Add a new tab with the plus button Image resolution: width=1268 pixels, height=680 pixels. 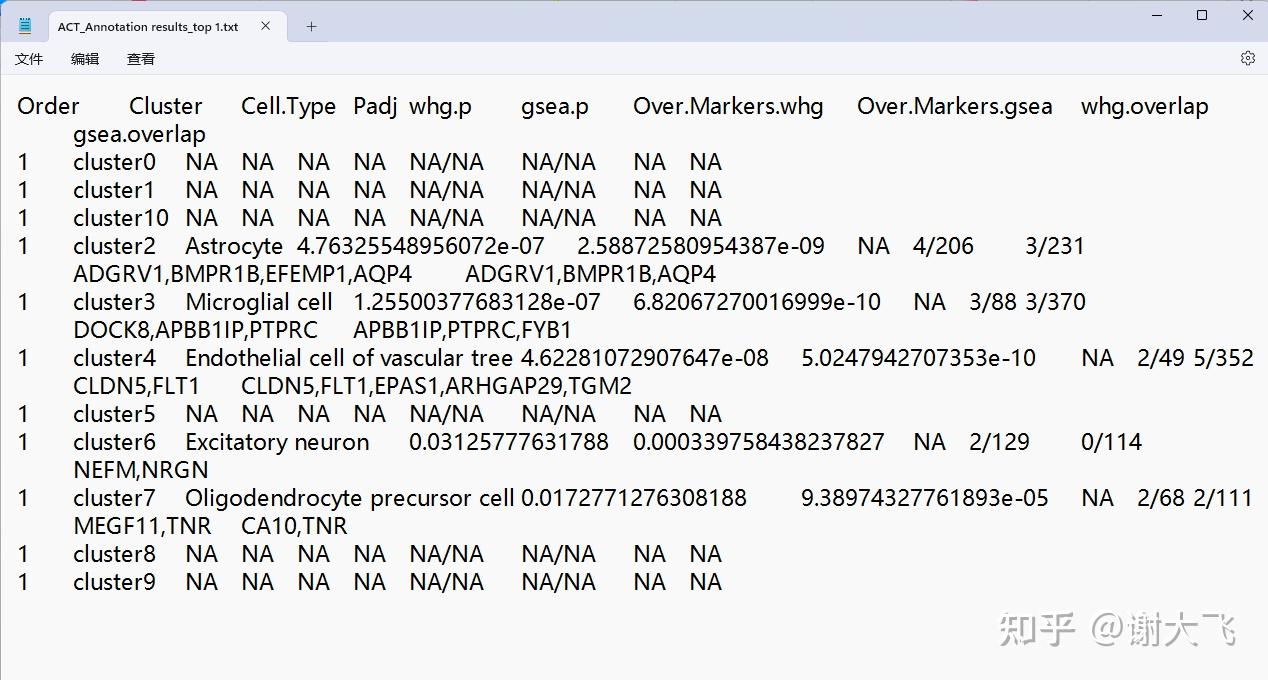(311, 27)
